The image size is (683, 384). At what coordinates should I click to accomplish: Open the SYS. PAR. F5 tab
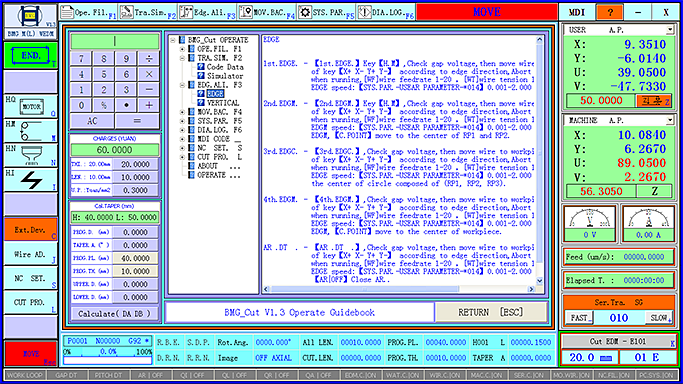326,12
